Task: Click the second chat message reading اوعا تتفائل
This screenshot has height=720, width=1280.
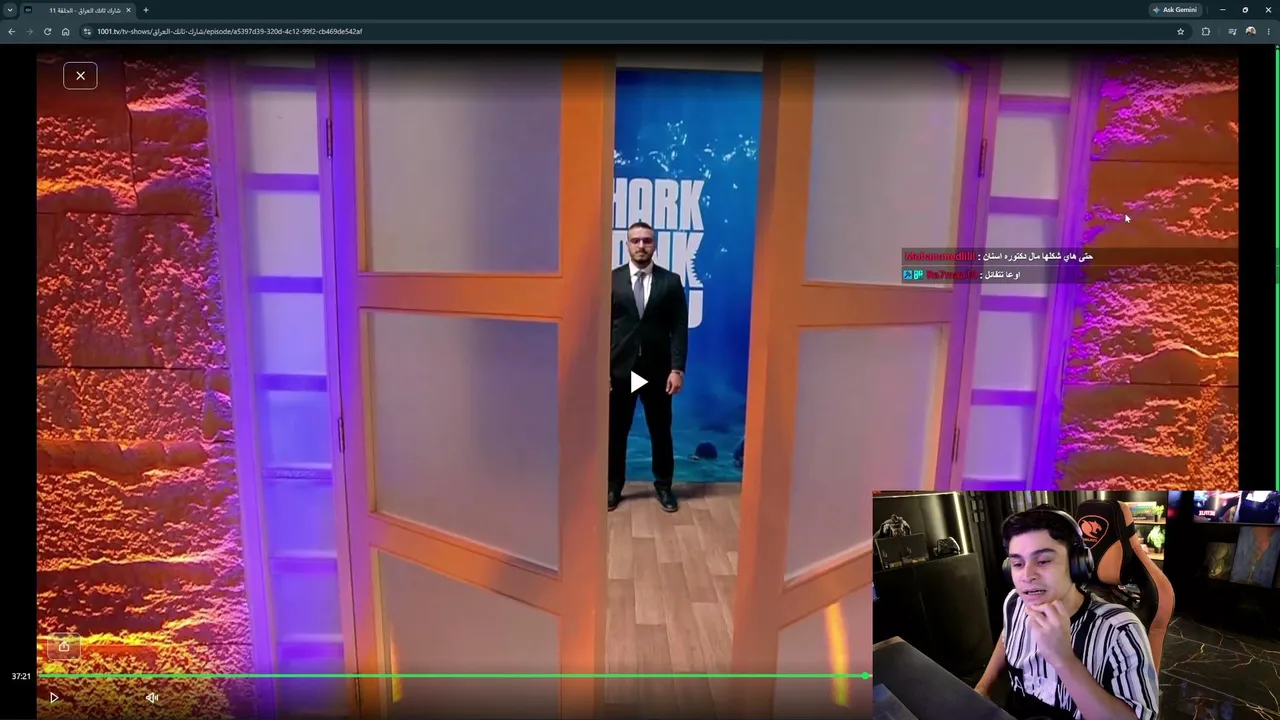Action: [961, 275]
